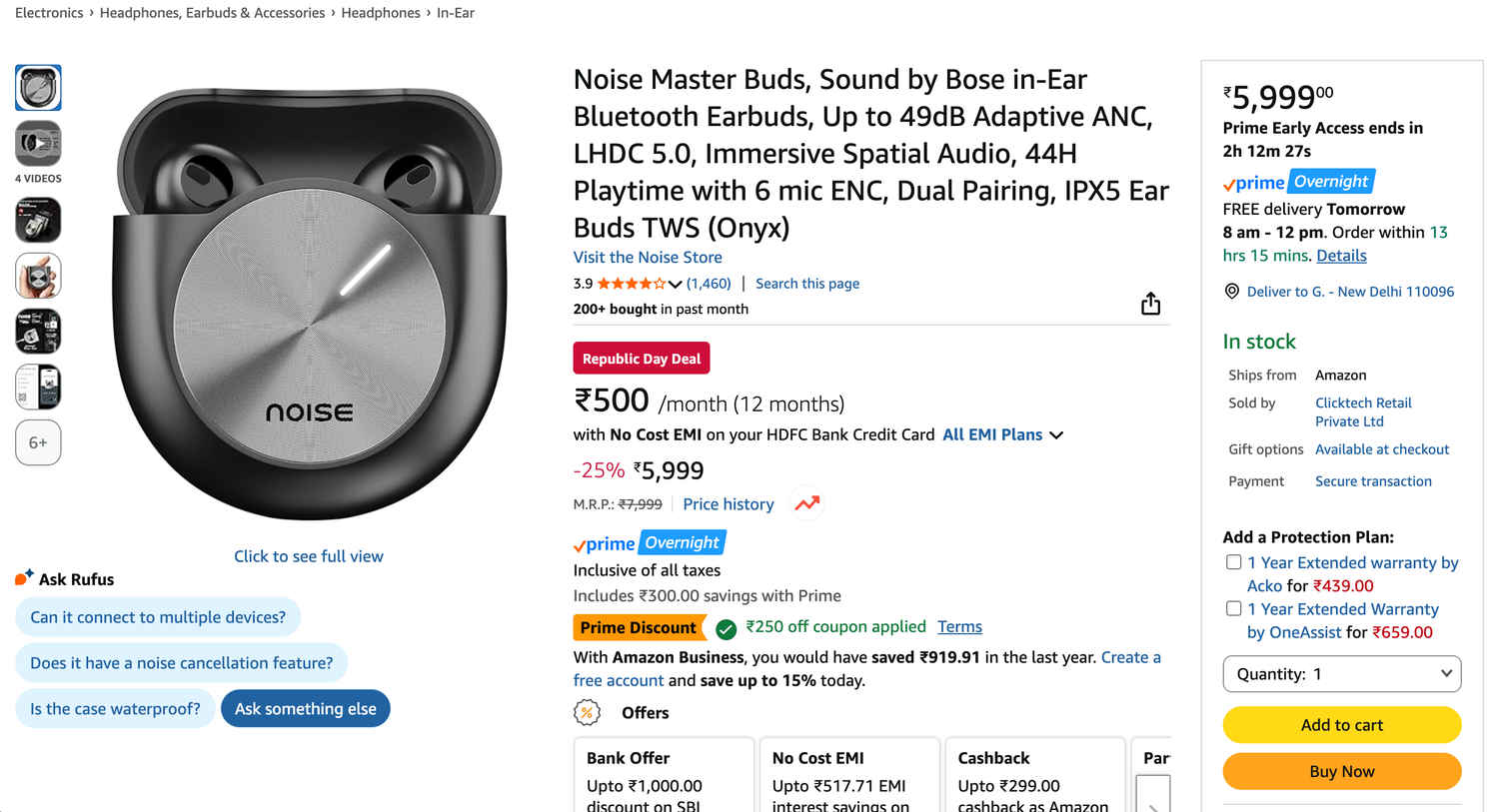
Task: Open the price history trend icon
Action: point(807,504)
